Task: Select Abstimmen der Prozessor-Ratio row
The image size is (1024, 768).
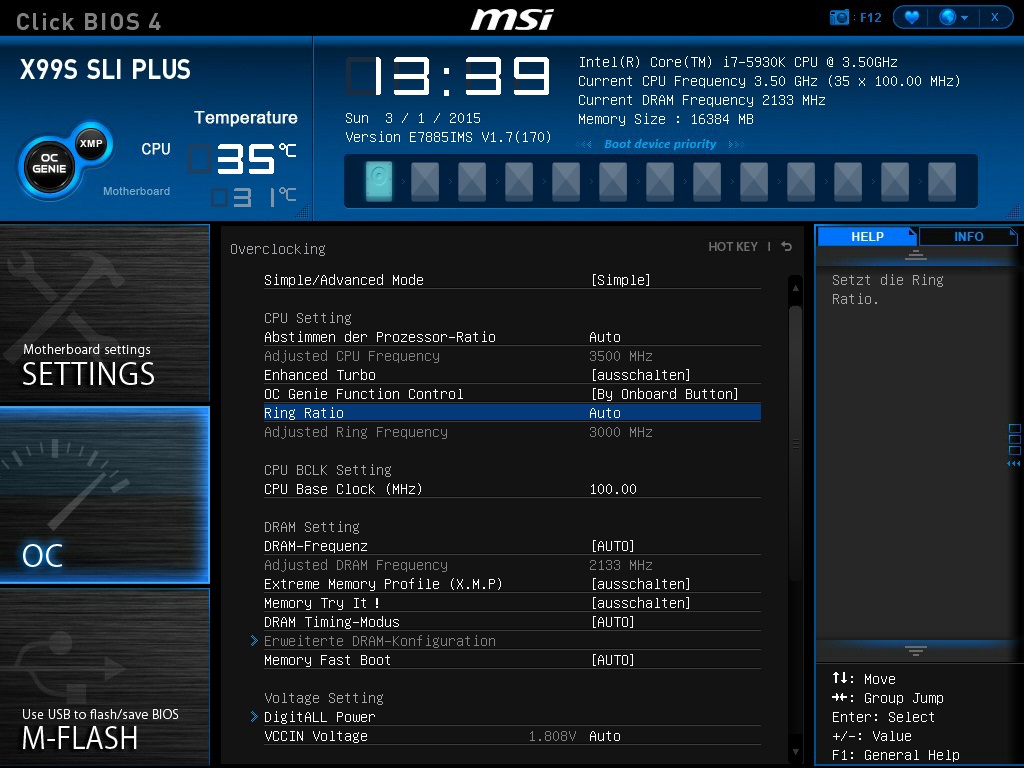Action: tap(512, 337)
